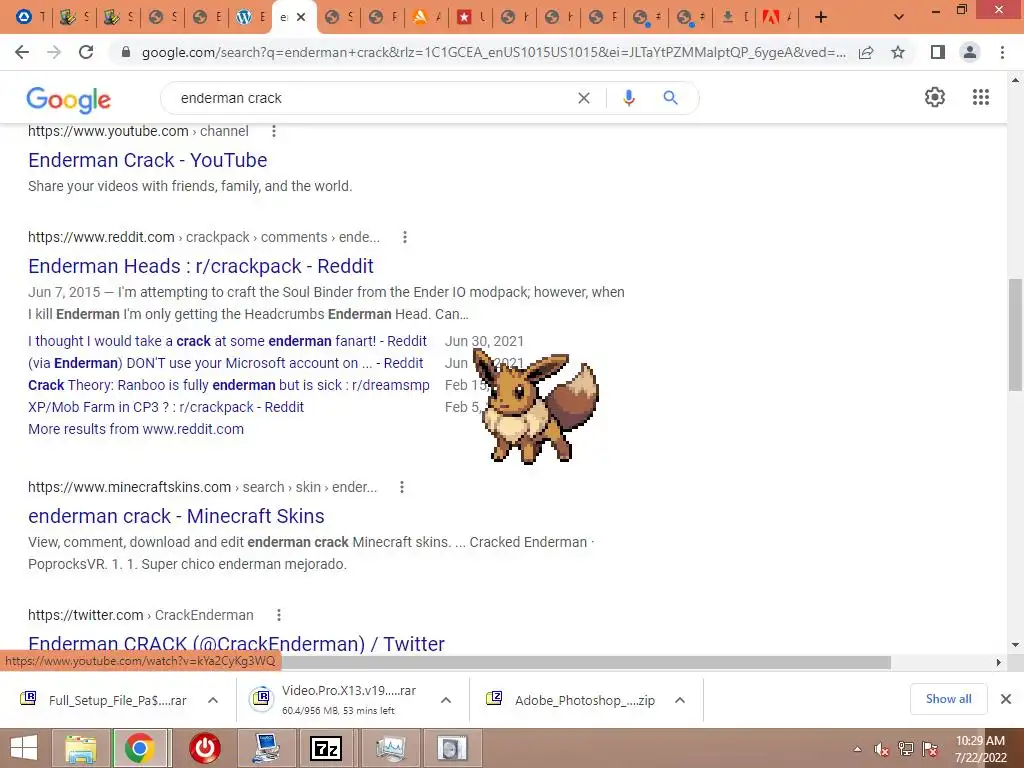Show hidden system tray icons

pos(857,749)
